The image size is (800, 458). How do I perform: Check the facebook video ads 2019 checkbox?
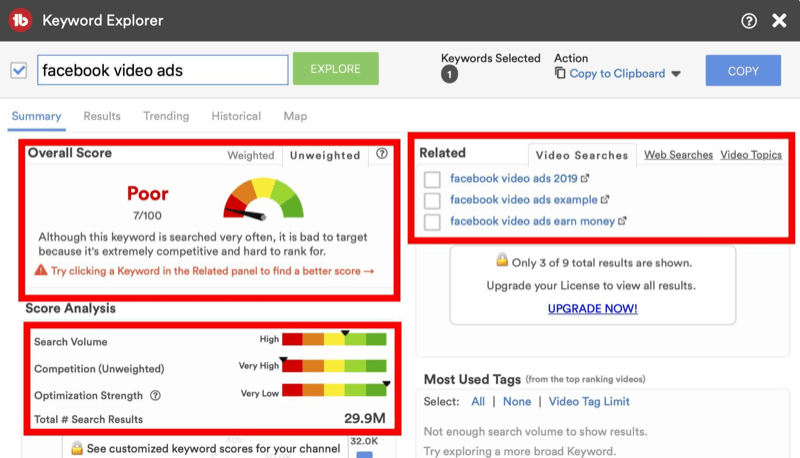click(432, 180)
